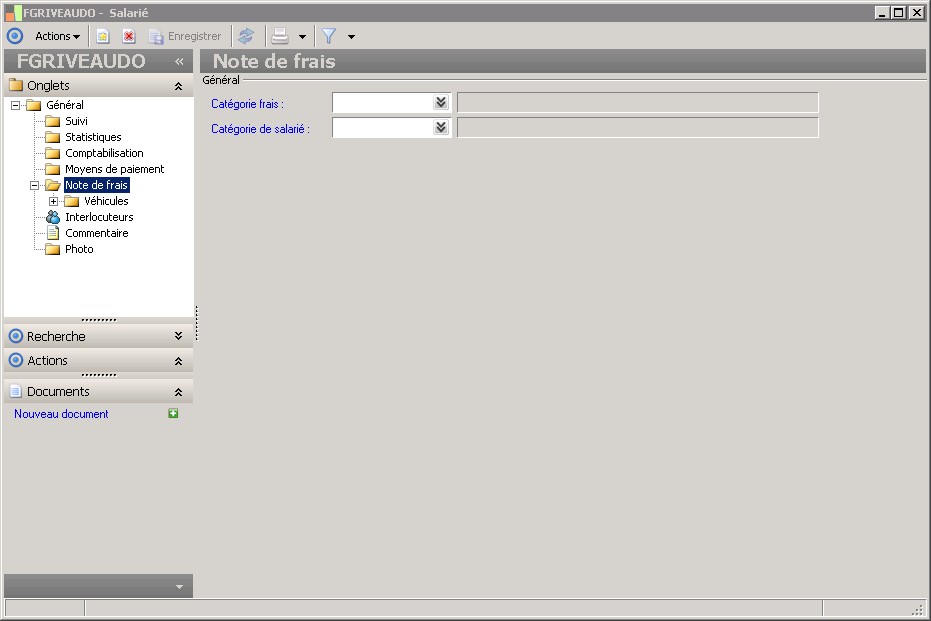Click the read-only Catégorie frais description box

pyautogui.click(x=638, y=103)
